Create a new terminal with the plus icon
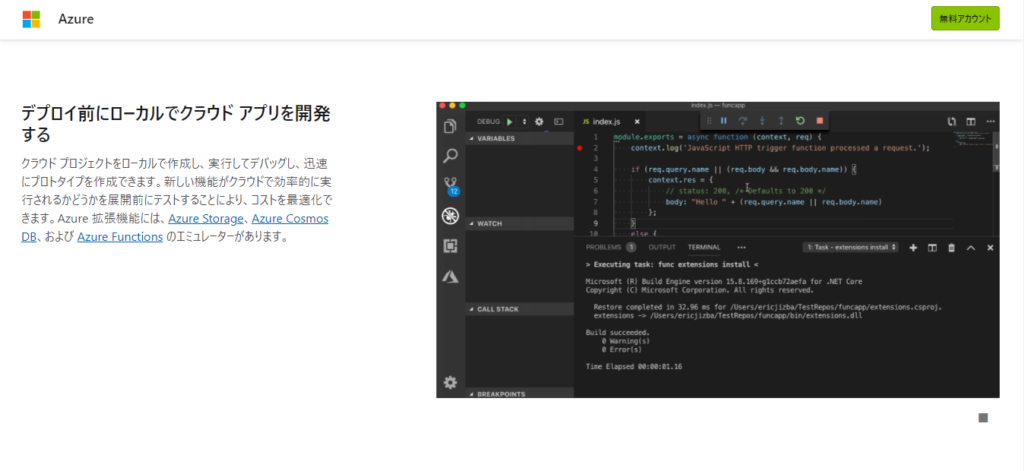Image resolution: width=1024 pixels, height=471 pixels. pos(913,248)
